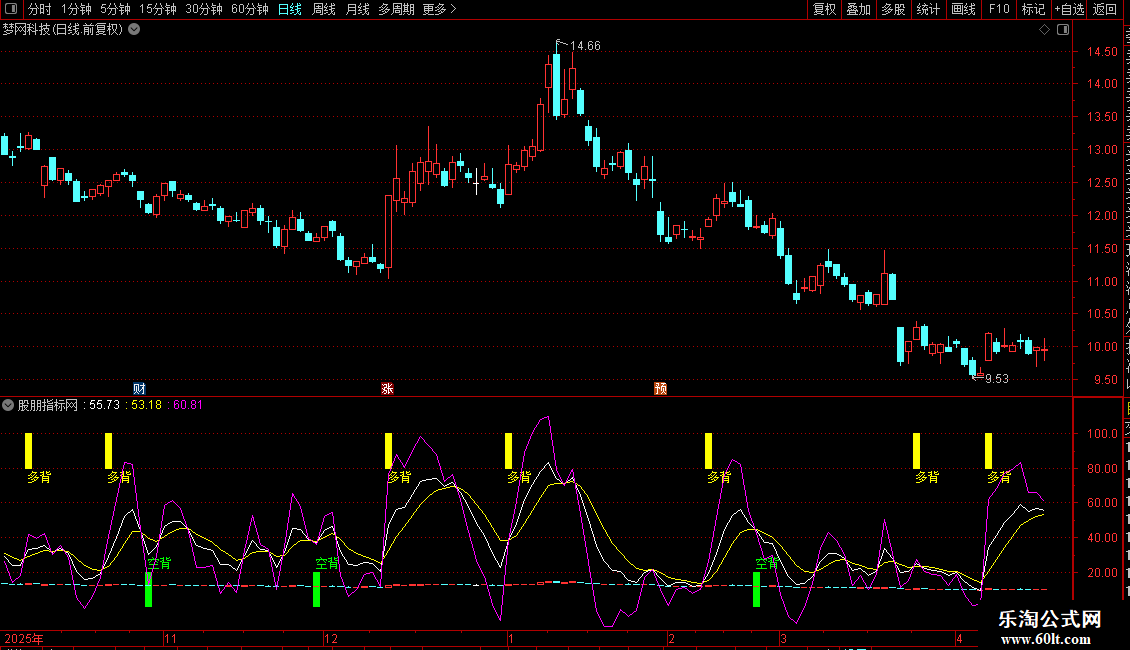Click the magenta indicator value 60.81
This screenshot has height=650, width=1130.
coord(188,405)
